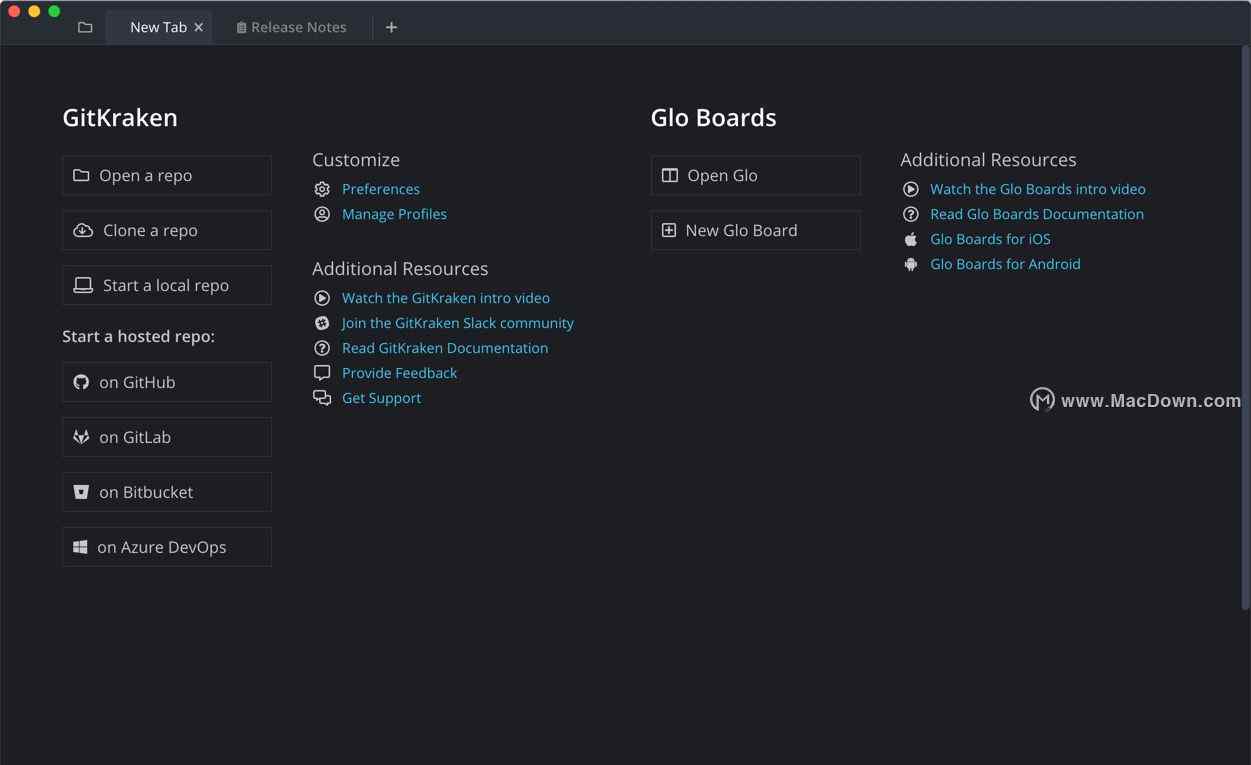1251x765 pixels.
Task: Open the Manage Profiles link
Action: 394,214
